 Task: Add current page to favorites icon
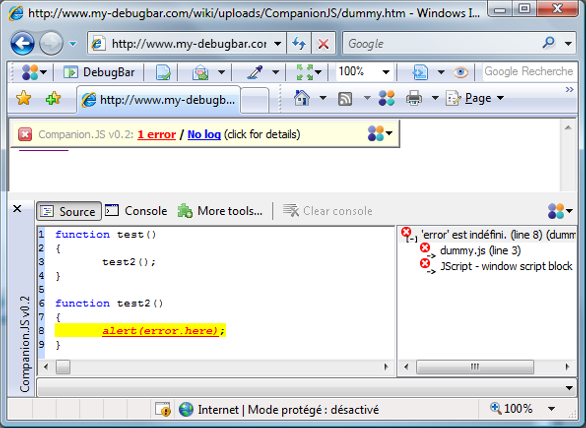[53, 98]
